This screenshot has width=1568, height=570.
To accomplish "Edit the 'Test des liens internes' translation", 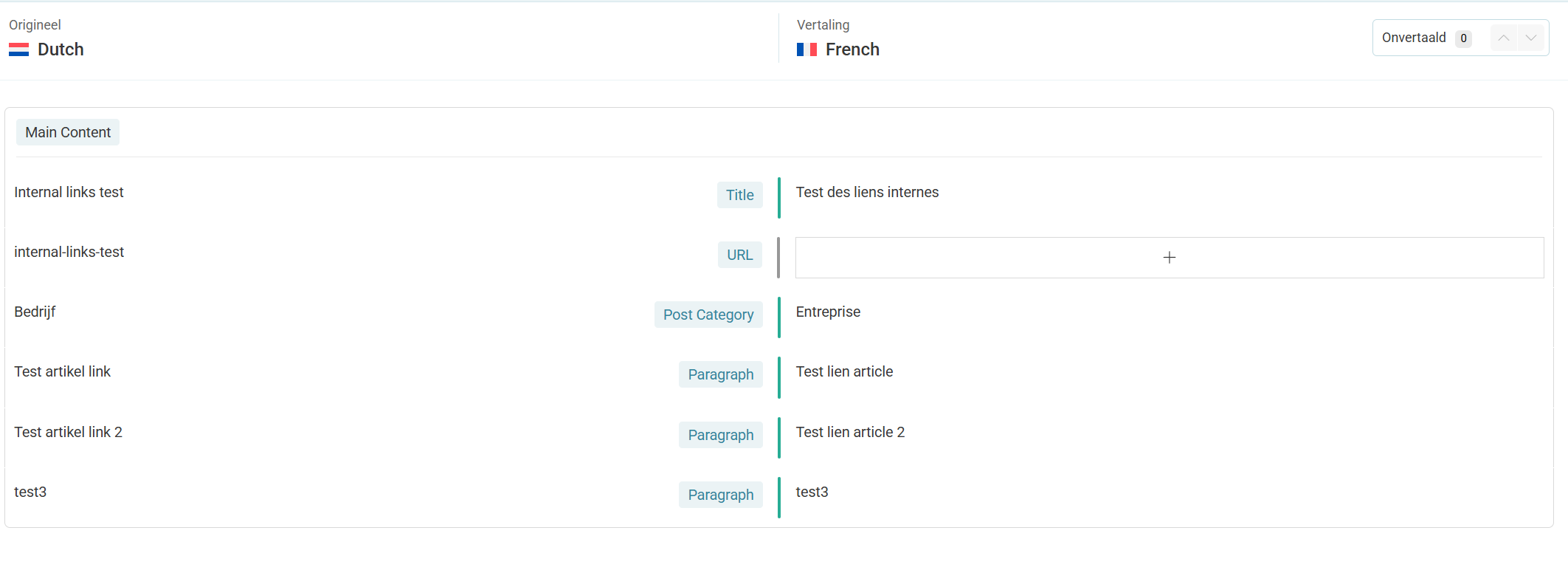I will 867,192.
